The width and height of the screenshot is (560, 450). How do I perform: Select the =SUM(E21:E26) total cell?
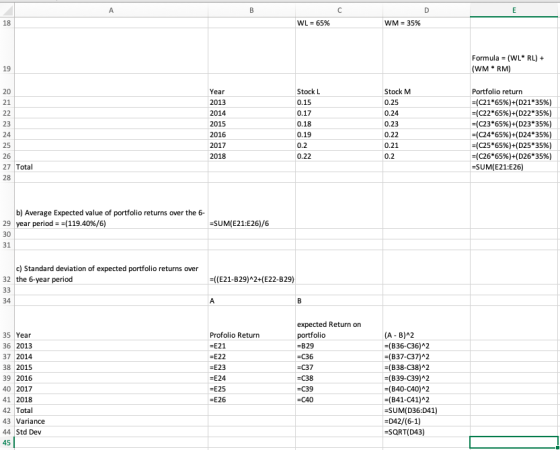click(x=515, y=167)
